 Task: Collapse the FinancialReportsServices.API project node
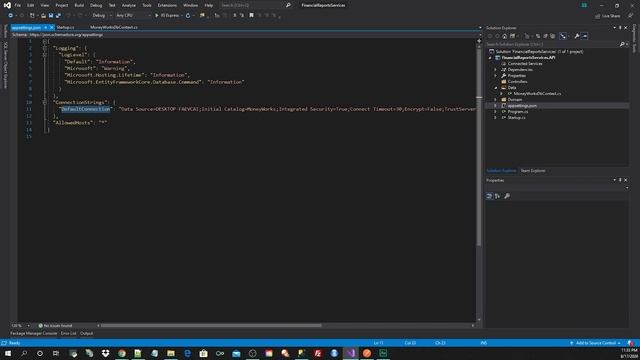click(x=490, y=58)
